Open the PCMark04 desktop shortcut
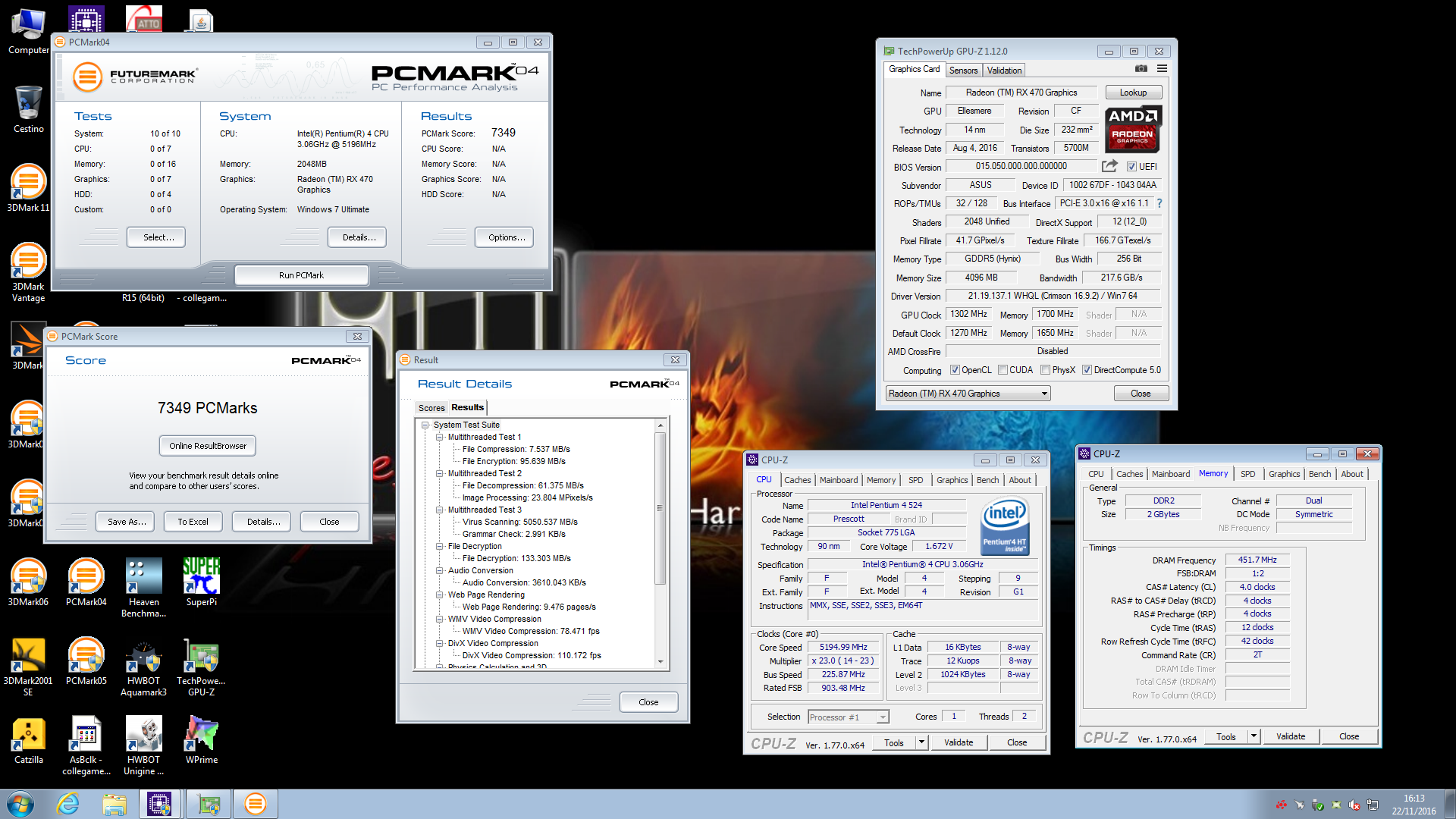This screenshot has height=819, width=1456. tap(86, 582)
